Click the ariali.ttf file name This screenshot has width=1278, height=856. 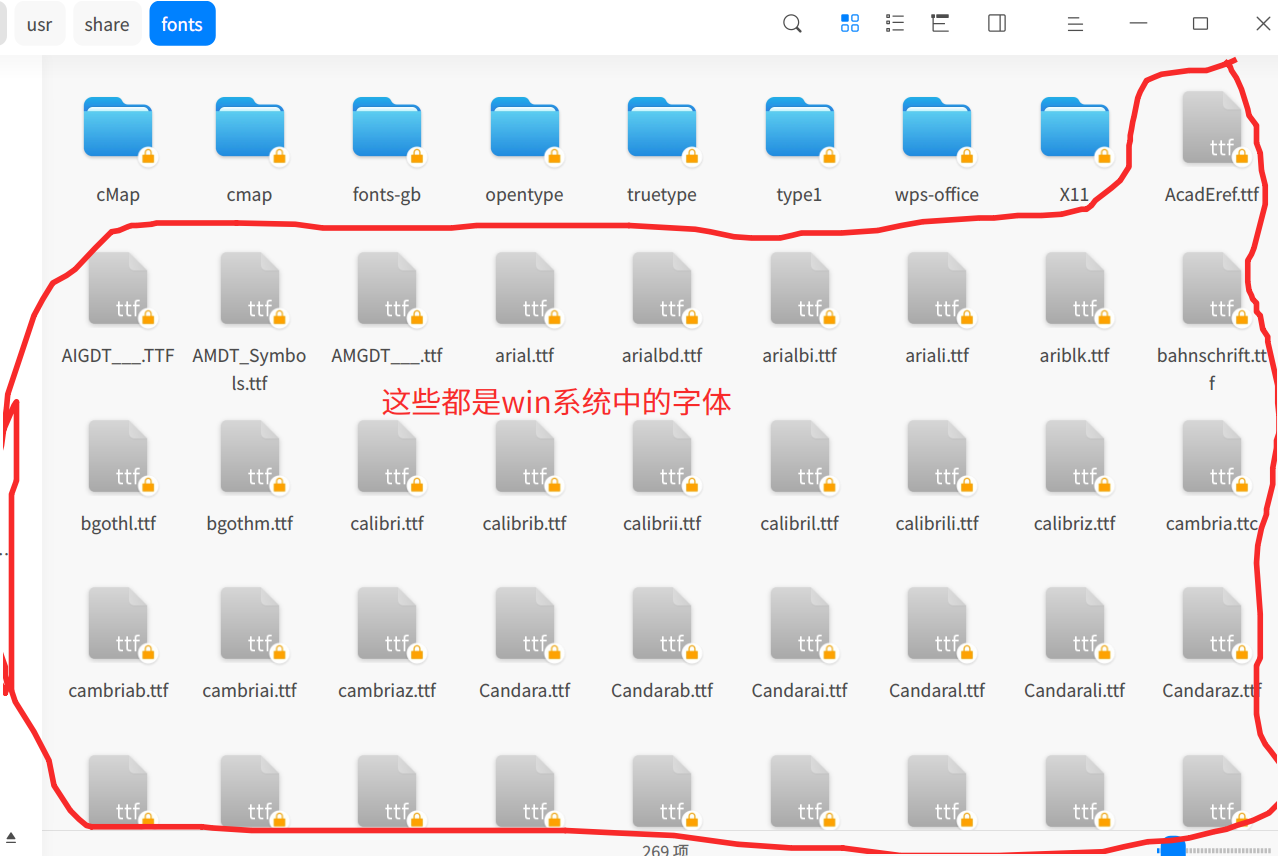click(x=937, y=355)
